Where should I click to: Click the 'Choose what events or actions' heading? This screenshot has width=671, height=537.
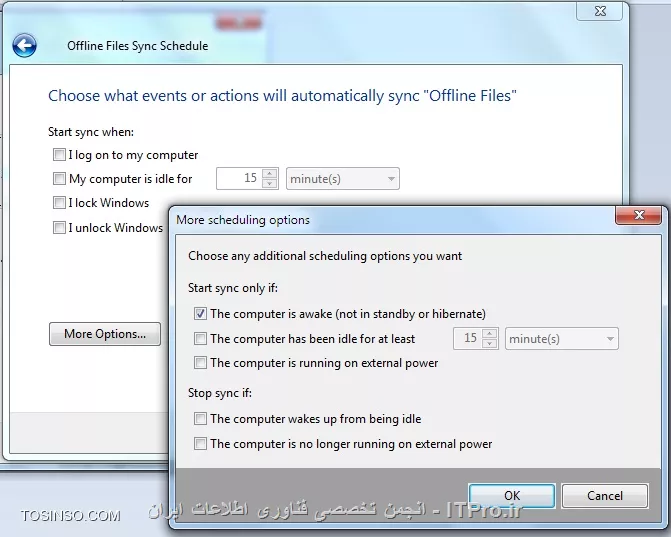[x=282, y=95]
